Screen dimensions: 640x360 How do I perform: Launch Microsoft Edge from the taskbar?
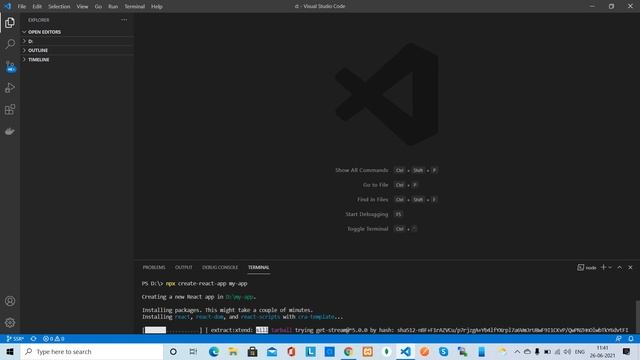coord(213,351)
